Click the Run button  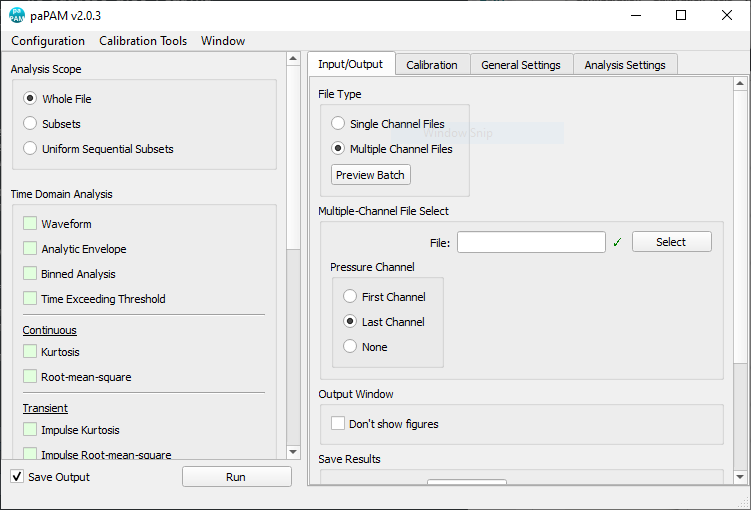[236, 477]
